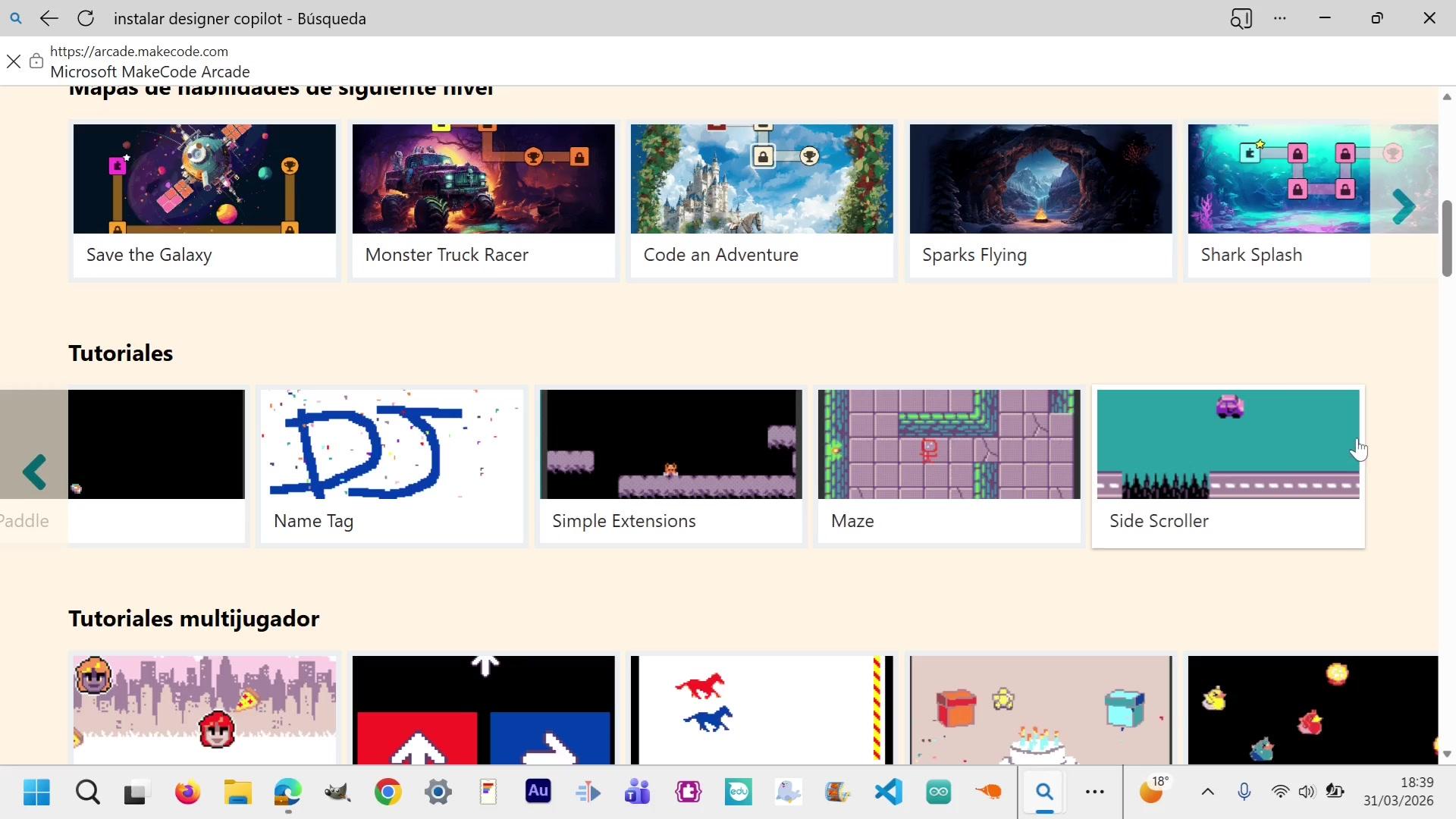Open Save the Galaxy skill map

[x=204, y=201]
